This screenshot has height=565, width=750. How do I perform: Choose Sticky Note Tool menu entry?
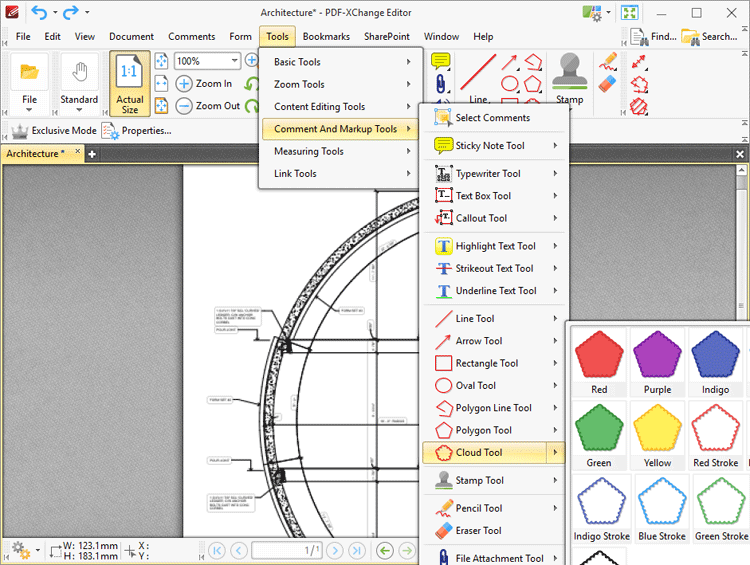pyautogui.click(x=494, y=145)
